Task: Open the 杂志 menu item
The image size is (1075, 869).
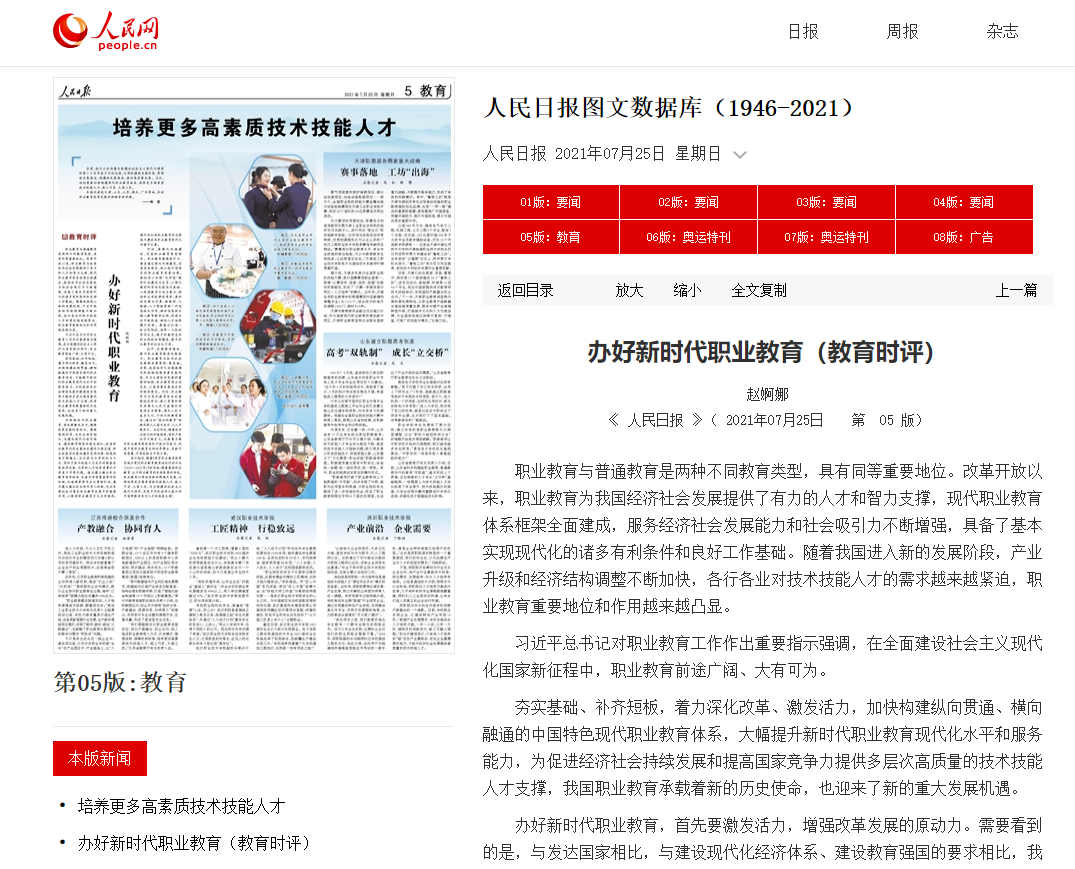Action: [1002, 31]
